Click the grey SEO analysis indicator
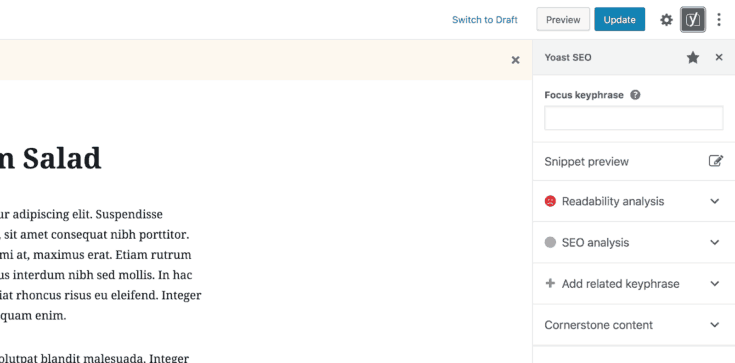735x363 pixels. pos(550,242)
